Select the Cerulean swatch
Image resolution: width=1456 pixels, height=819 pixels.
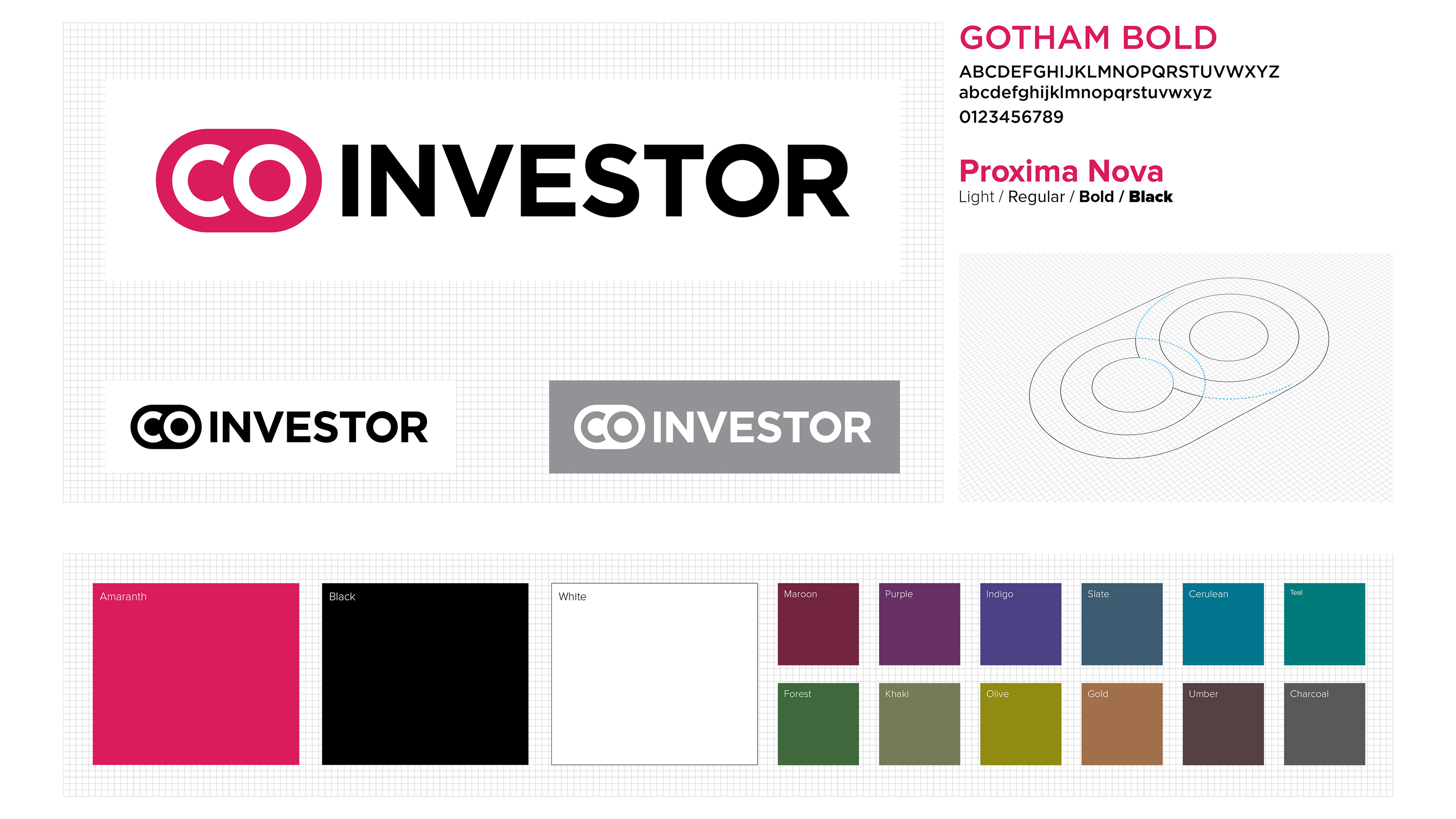(x=1222, y=624)
